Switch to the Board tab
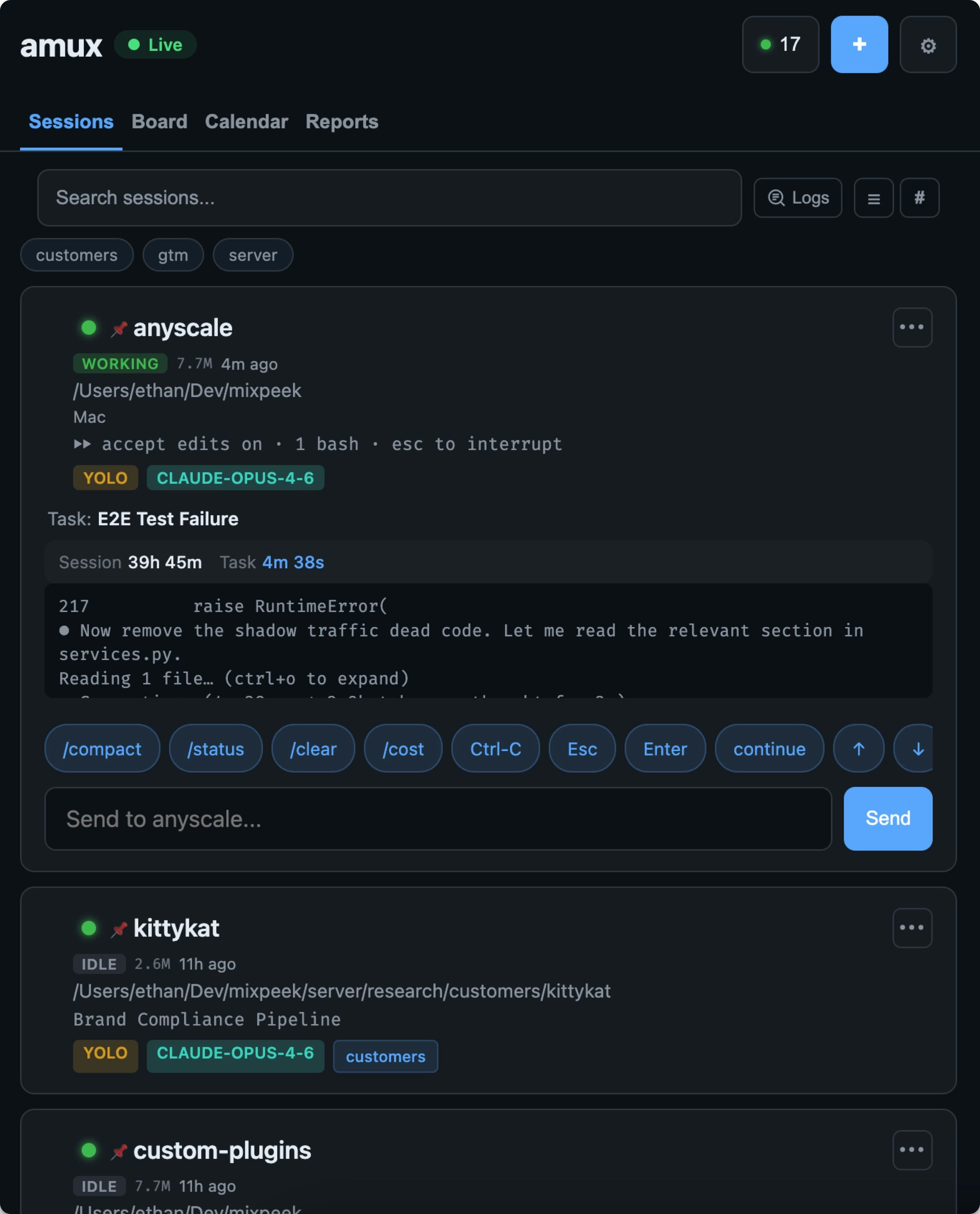980x1214 pixels. (159, 122)
